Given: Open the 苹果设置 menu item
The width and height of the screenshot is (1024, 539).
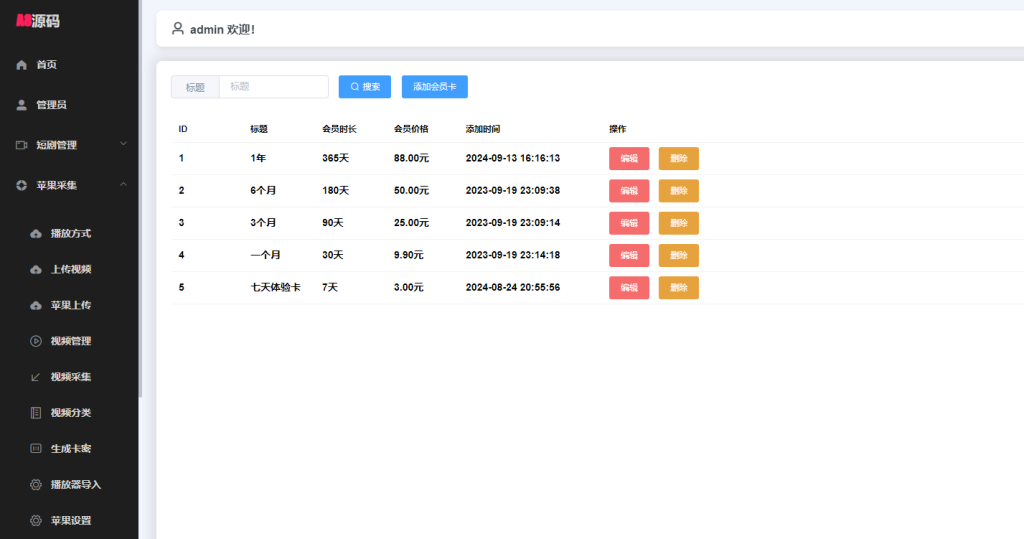Looking at the screenshot, I should [70, 521].
